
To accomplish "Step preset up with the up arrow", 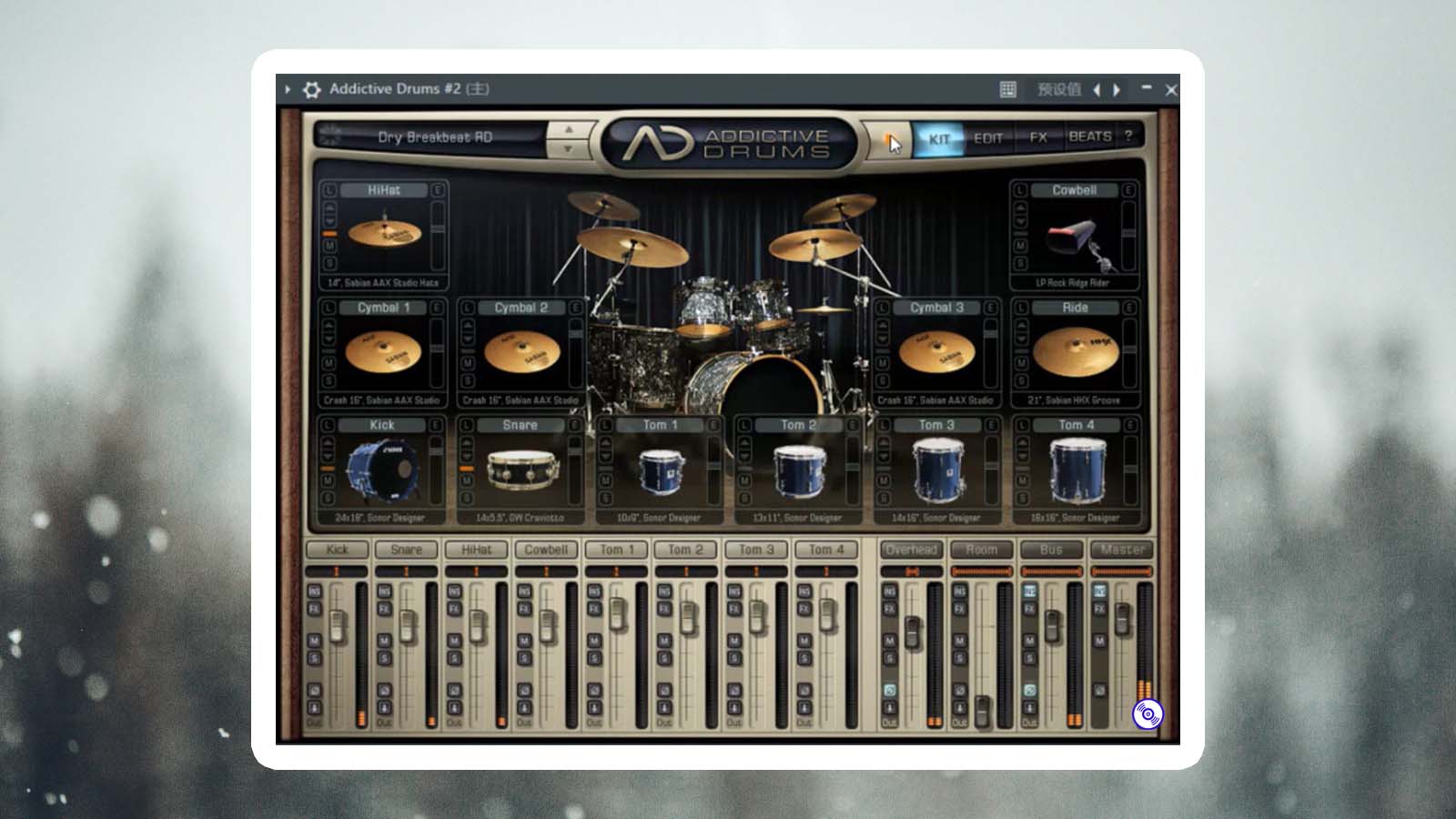I will point(569,129).
